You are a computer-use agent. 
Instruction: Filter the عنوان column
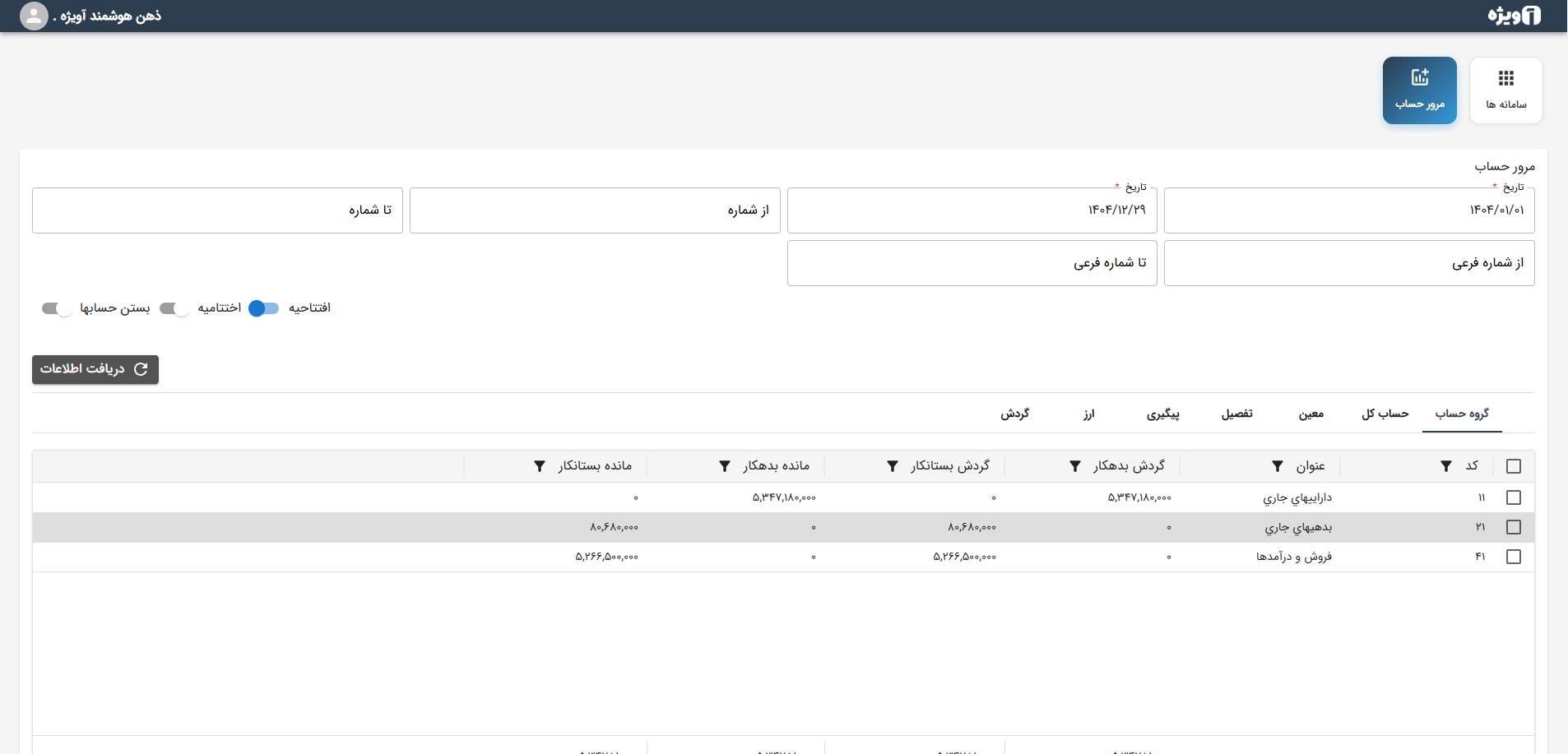pos(1277,466)
